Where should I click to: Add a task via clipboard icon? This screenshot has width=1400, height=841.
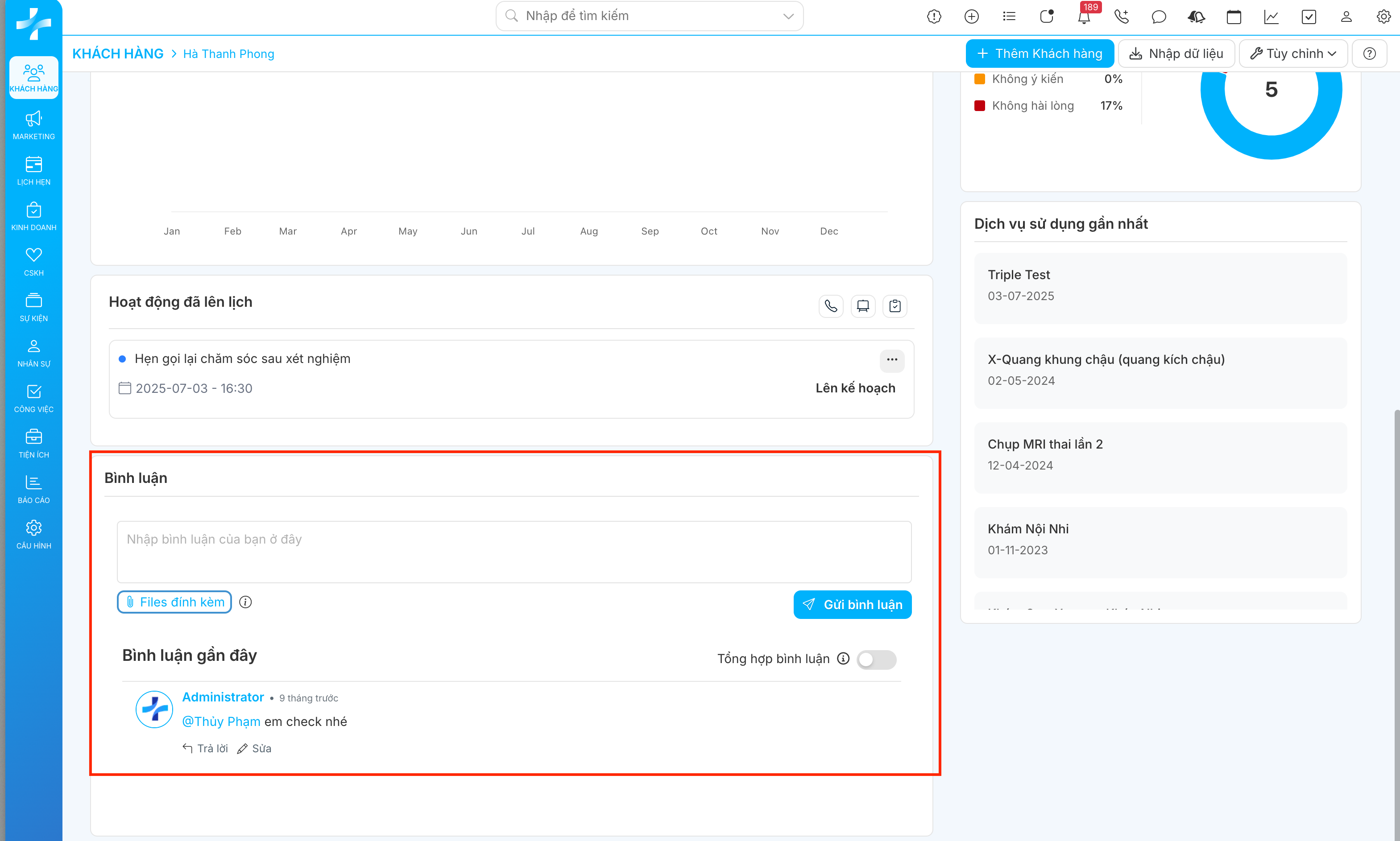point(895,306)
